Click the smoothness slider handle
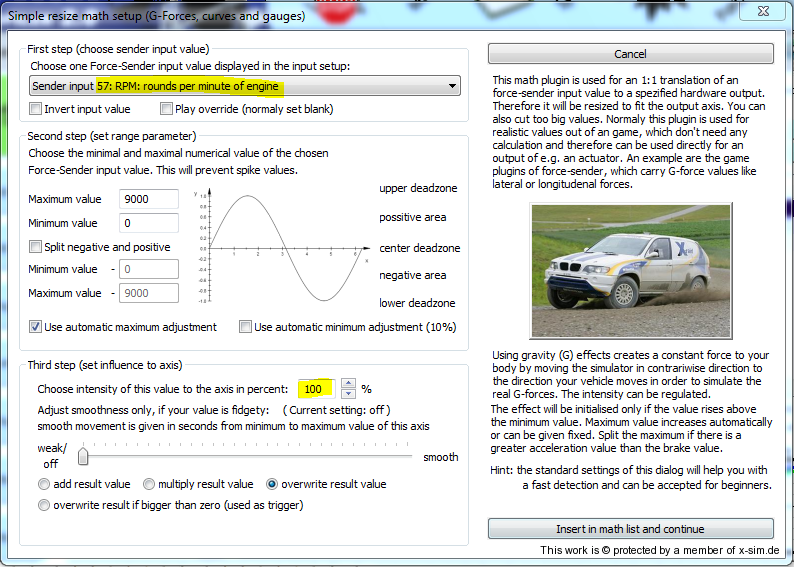The width and height of the screenshot is (794, 567). click(x=83, y=457)
